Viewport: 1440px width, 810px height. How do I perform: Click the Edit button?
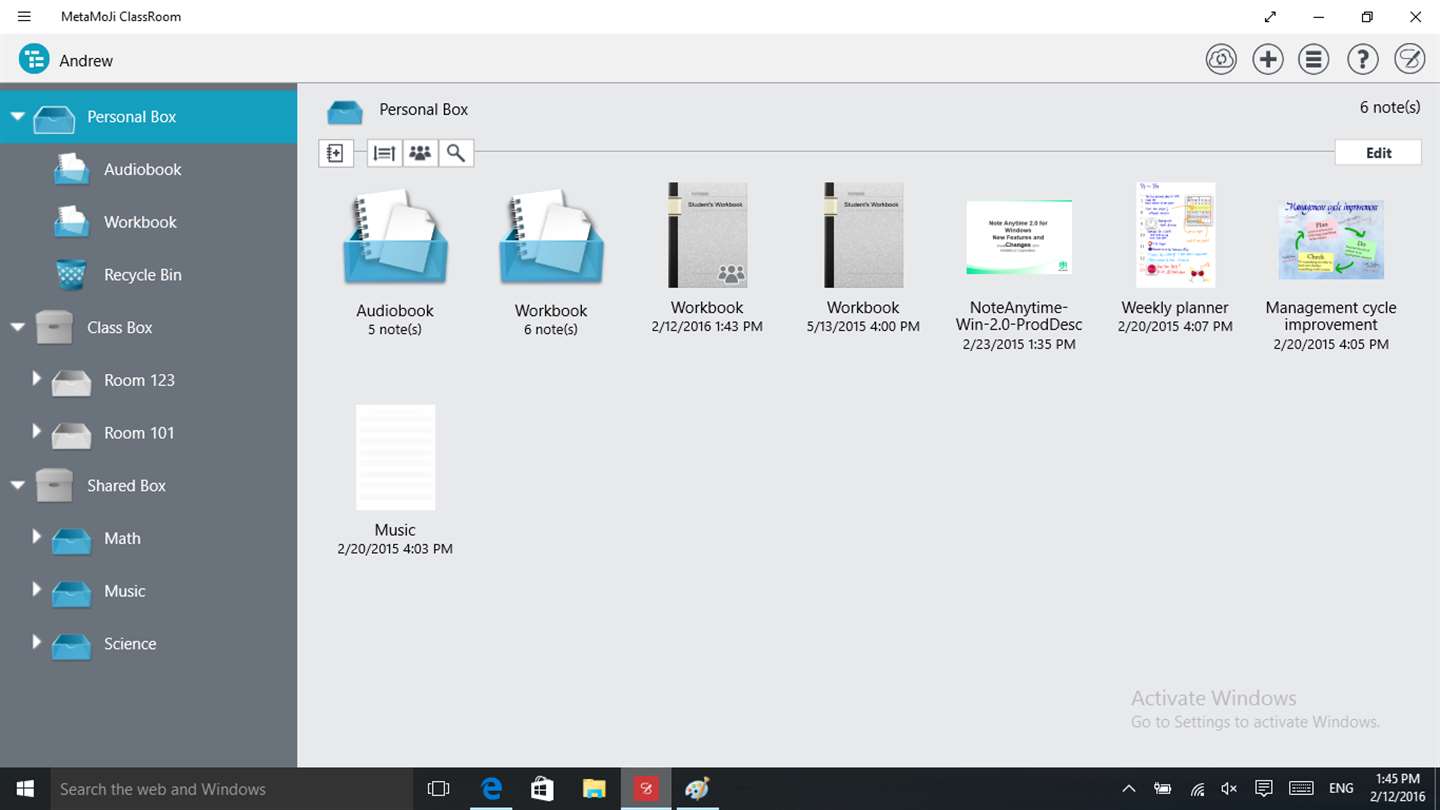(1378, 153)
